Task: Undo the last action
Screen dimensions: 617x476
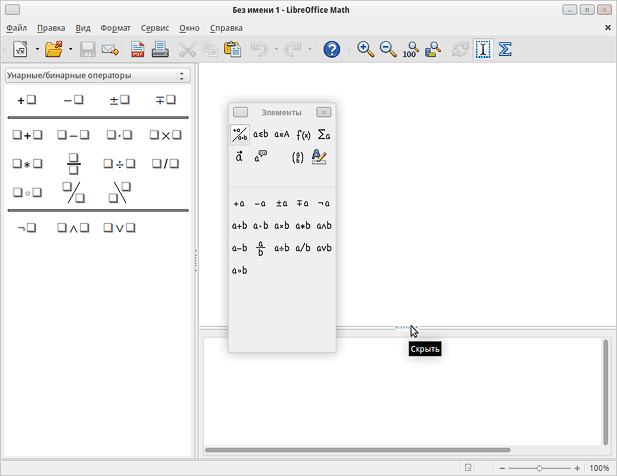Action: (259, 50)
